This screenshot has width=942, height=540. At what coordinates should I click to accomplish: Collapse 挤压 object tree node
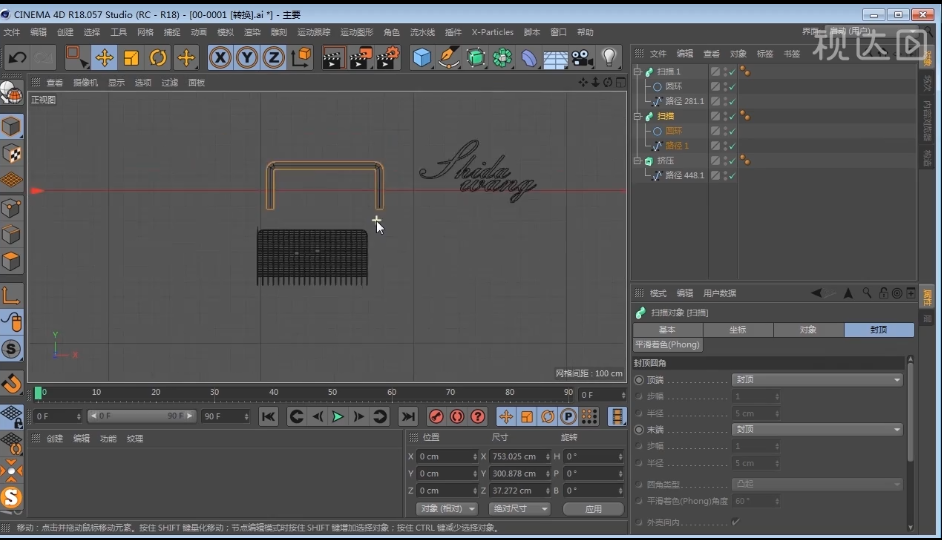pos(638,160)
